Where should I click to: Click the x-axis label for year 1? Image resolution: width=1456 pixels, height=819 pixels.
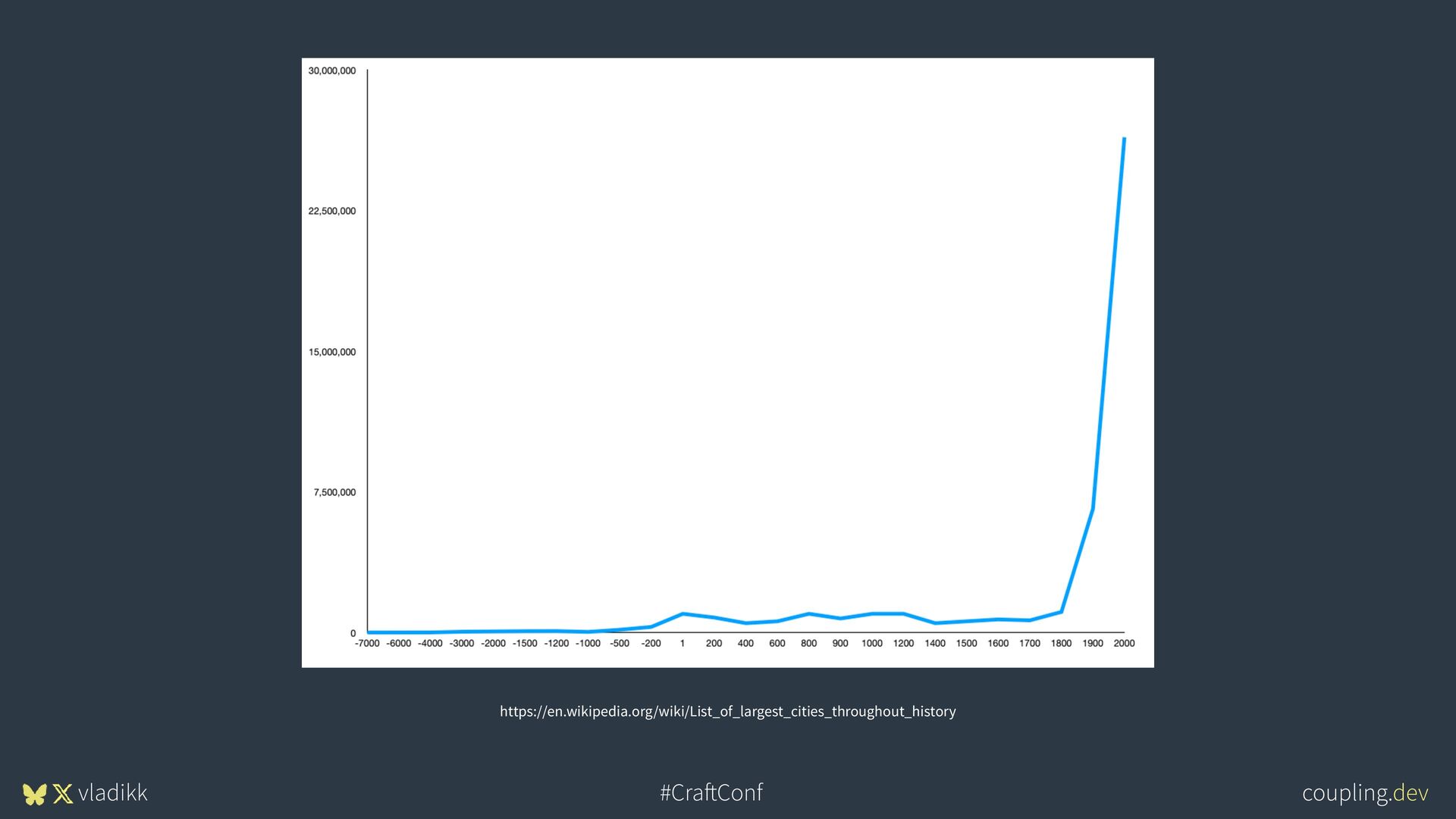[682, 643]
